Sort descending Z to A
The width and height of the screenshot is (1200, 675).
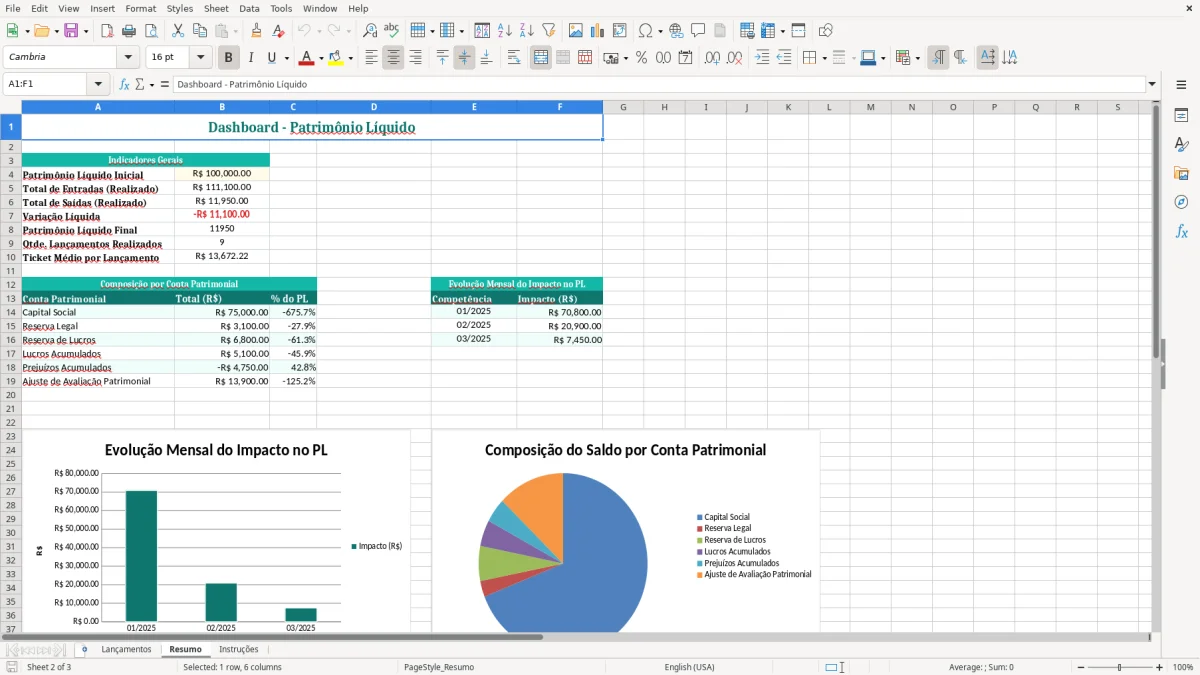(527, 31)
